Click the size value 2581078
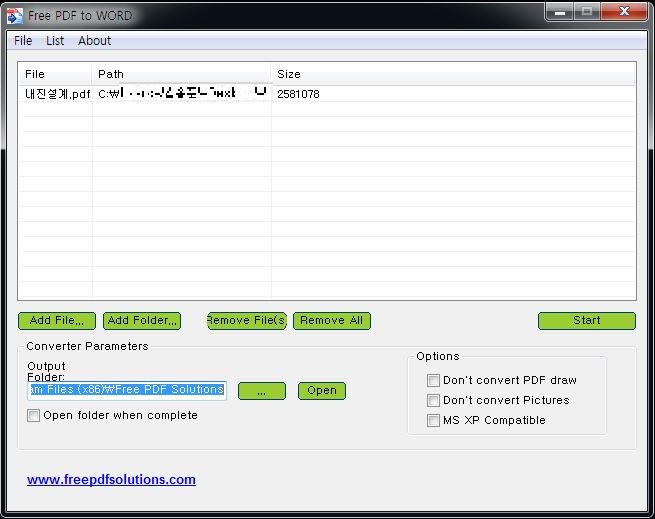Image resolution: width=655 pixels, height=519 pixels. [x=298, y=94]
